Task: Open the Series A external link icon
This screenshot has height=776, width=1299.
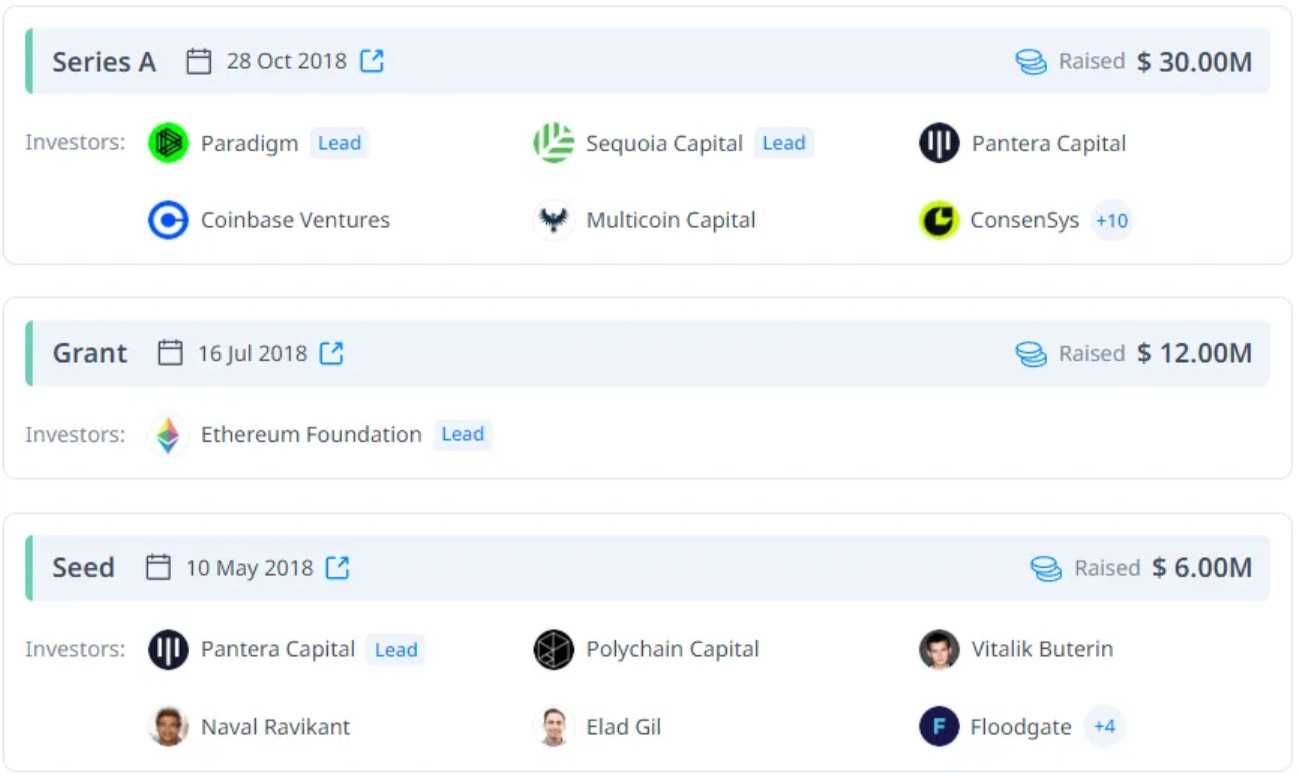Action: (372, 61)
